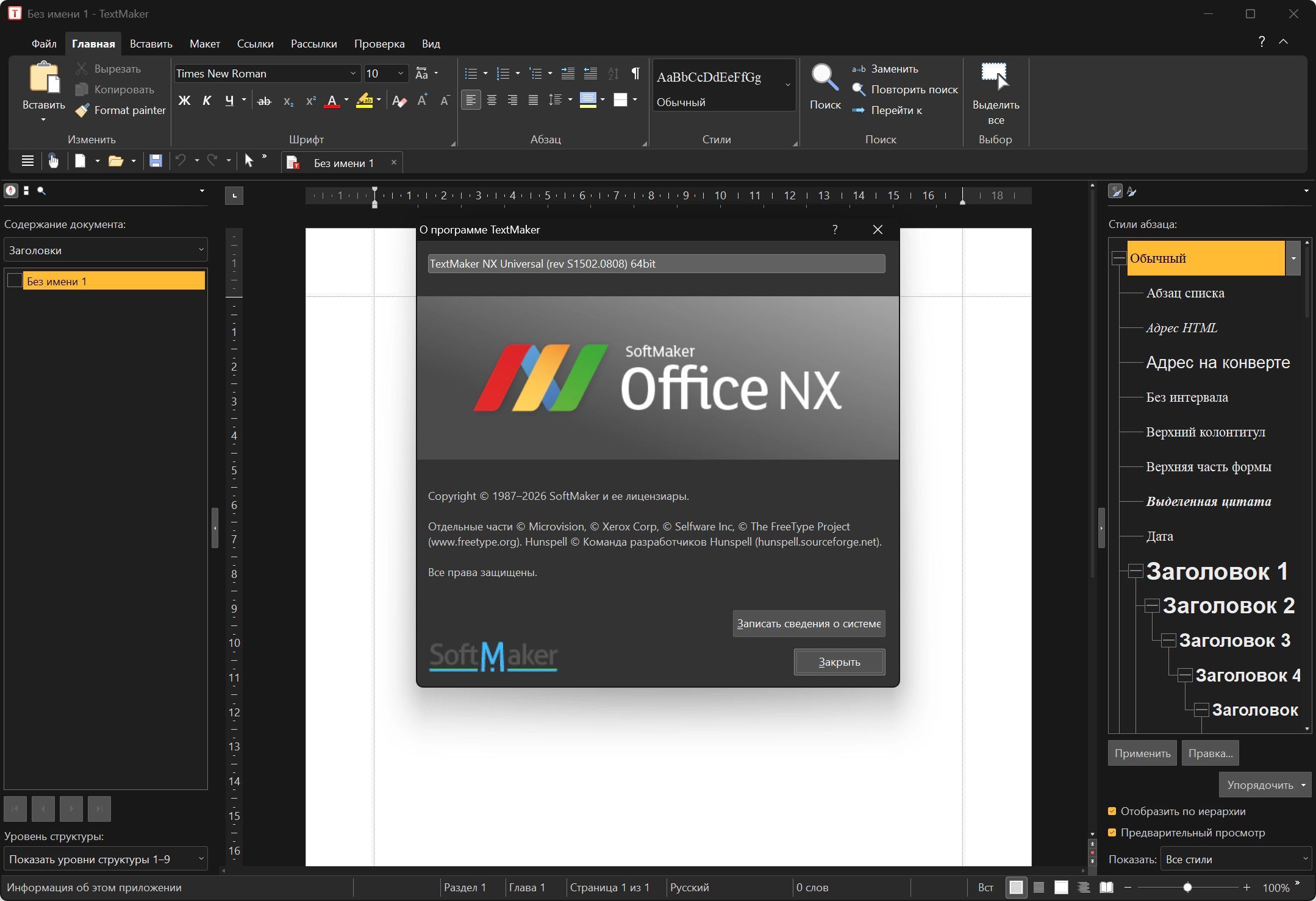Click Записать сведения о системе button
This screenshot has width=1316, height=901.
pyautogui.click(x=809, y=624)
